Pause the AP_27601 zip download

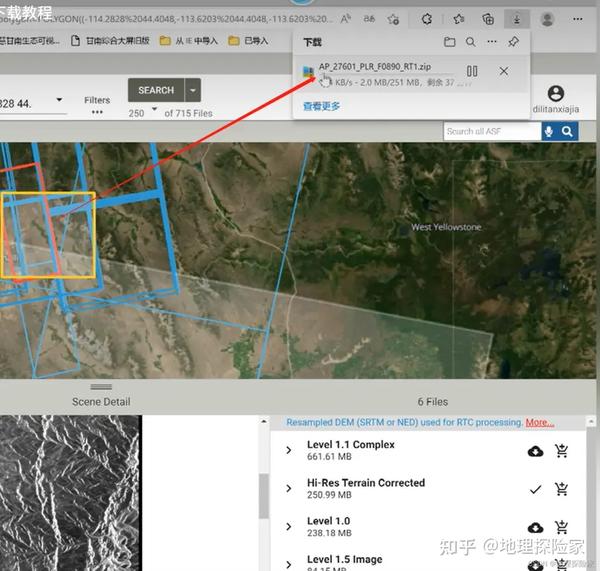coord(472,71)
